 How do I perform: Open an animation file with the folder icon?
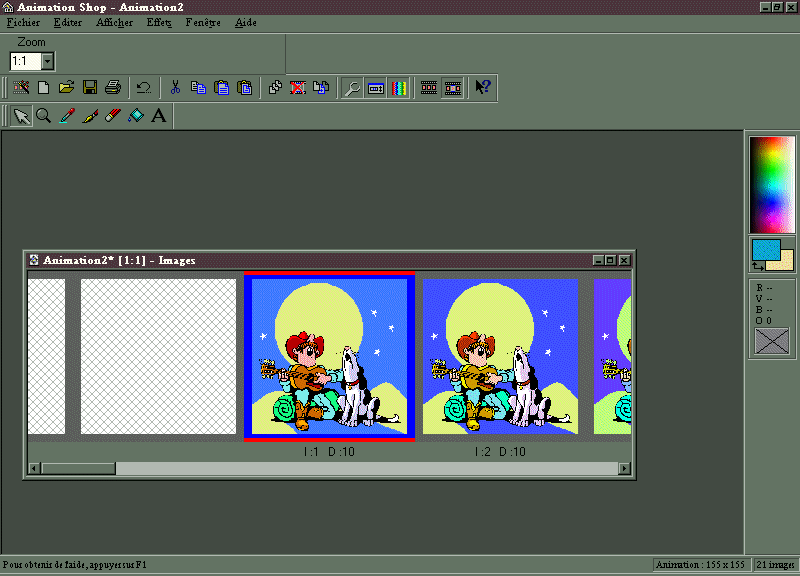tap(67, 88)
